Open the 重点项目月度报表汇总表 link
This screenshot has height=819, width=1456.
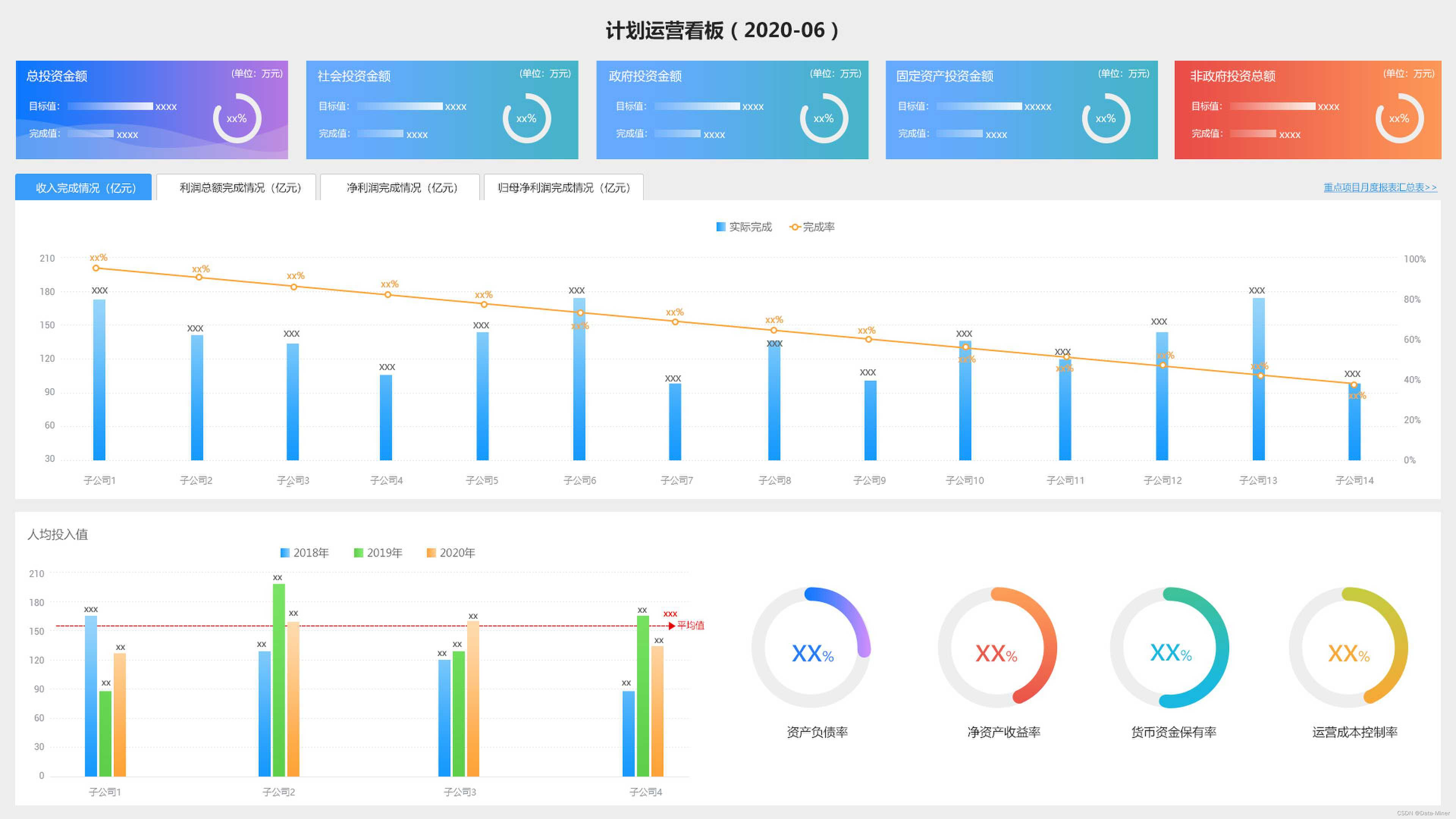tap(1380, 187)
